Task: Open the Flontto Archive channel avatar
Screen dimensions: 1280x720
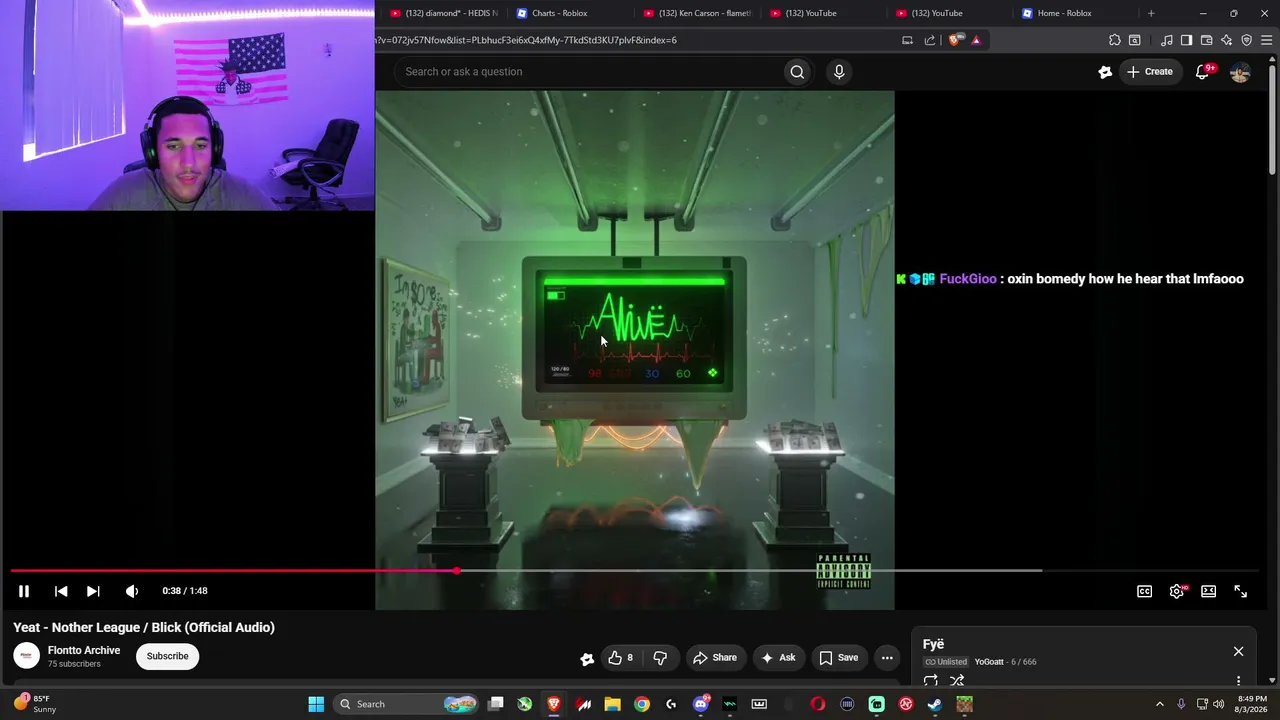Action: [x=27, y=656]
